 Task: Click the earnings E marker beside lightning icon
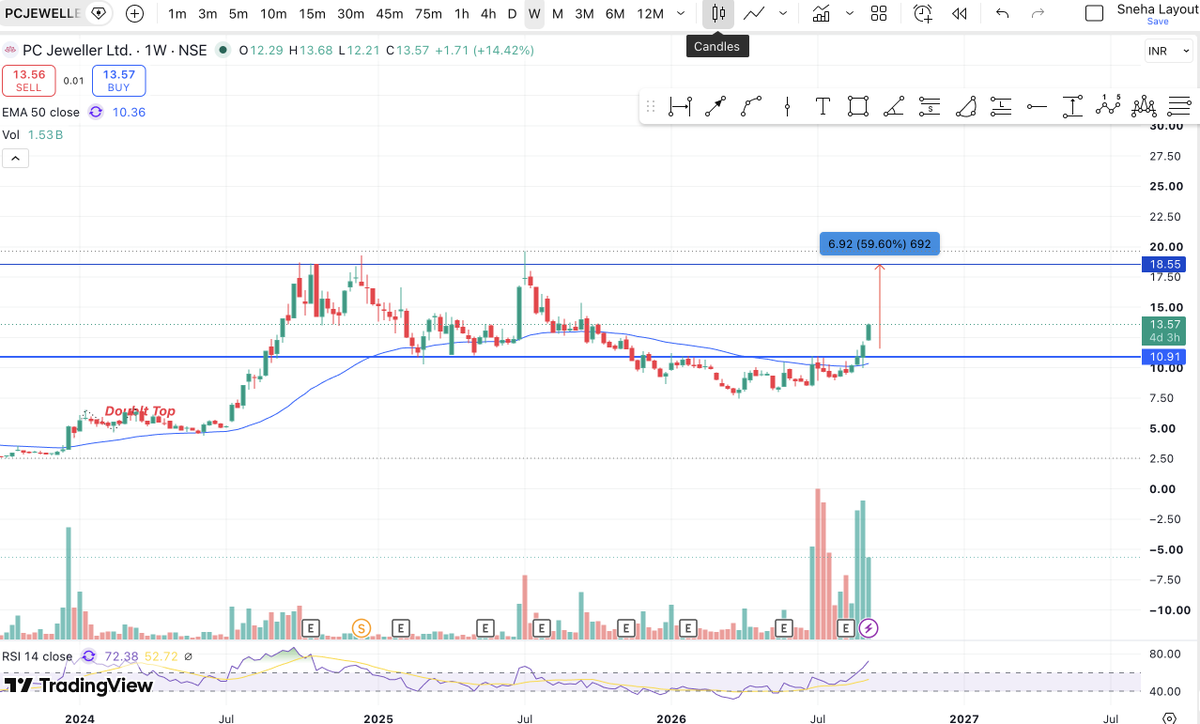tap(846, 628)
